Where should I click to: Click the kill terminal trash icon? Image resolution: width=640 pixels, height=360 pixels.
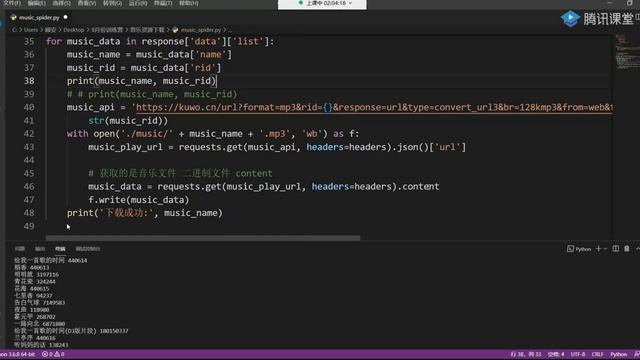[627, 249]
